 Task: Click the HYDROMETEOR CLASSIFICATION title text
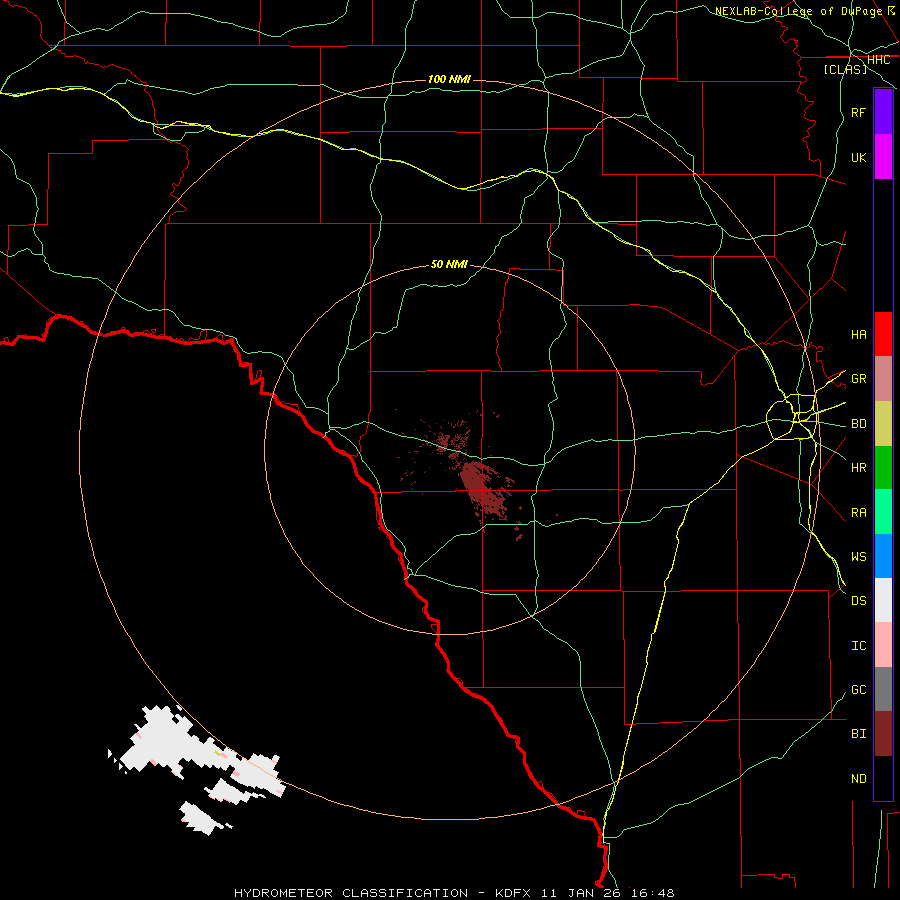coord(351,893)
